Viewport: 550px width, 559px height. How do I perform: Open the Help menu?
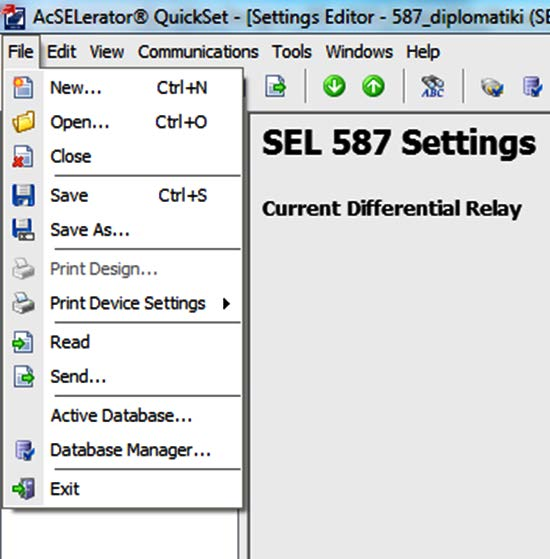pos(423,52)
